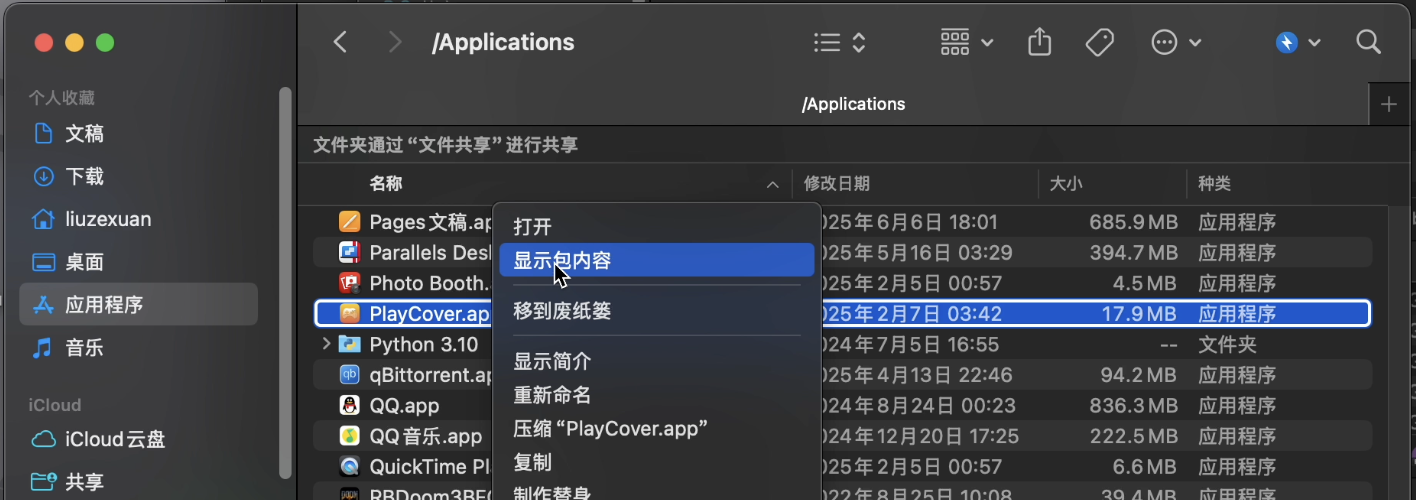
Task: Open 文稿 in the sidebar
Action: (x=138, y=133)
